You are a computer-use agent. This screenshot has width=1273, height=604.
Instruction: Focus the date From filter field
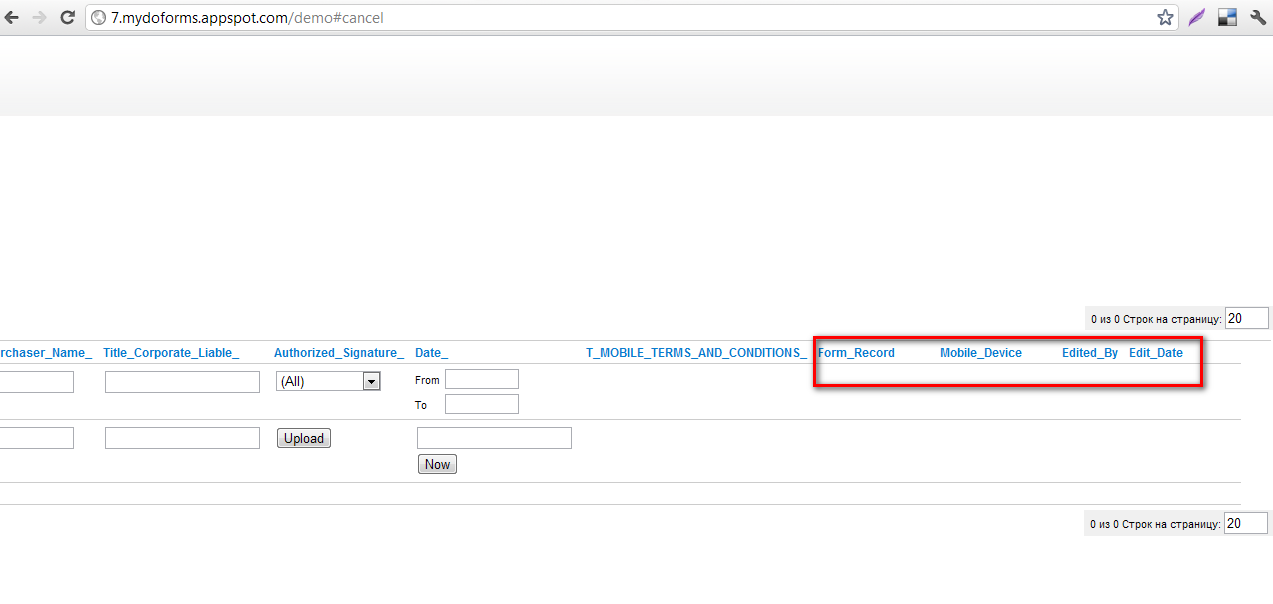pyautogui.click(x=481, y=379)
